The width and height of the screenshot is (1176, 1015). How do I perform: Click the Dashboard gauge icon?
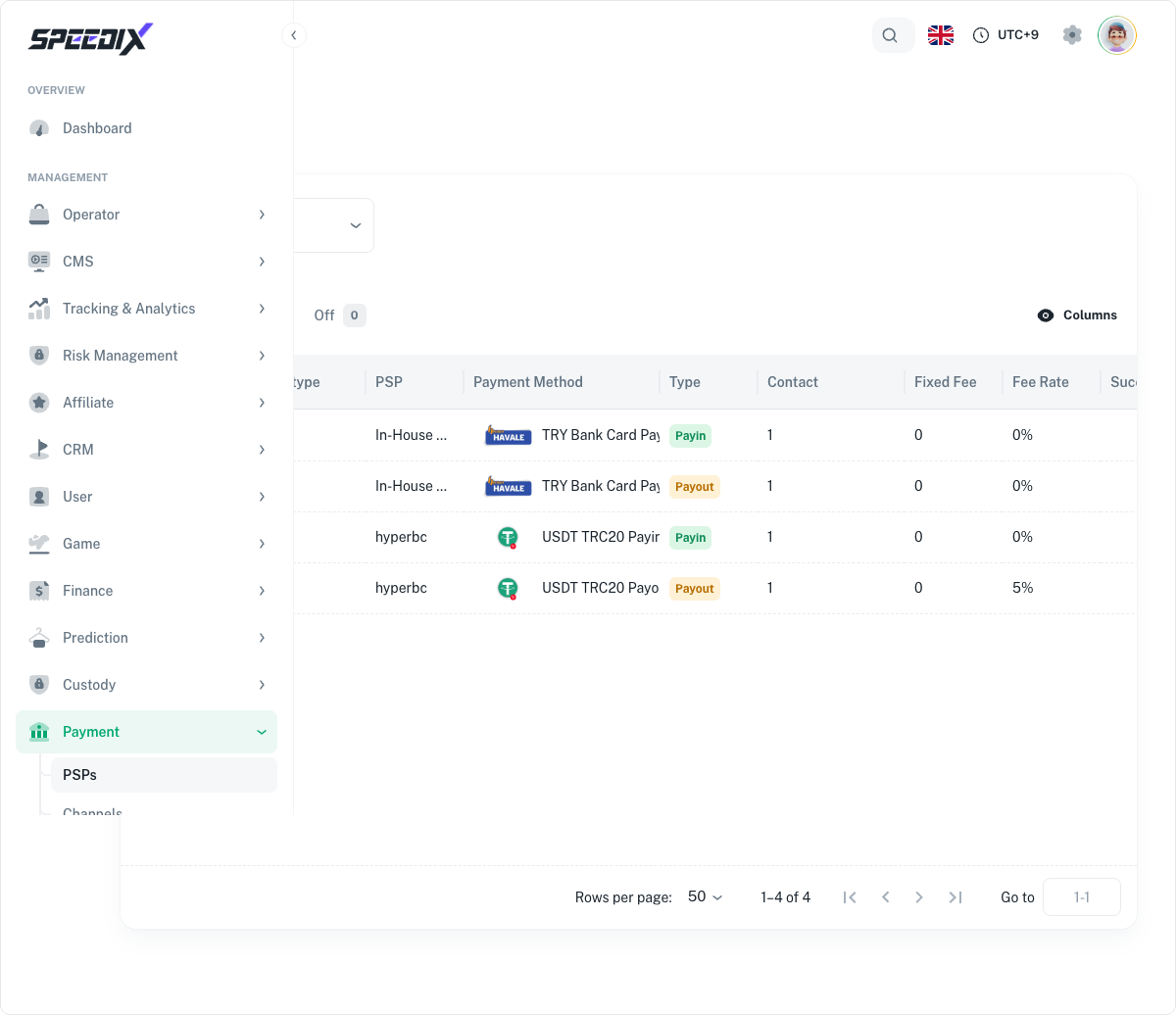(x=39, y=128)
